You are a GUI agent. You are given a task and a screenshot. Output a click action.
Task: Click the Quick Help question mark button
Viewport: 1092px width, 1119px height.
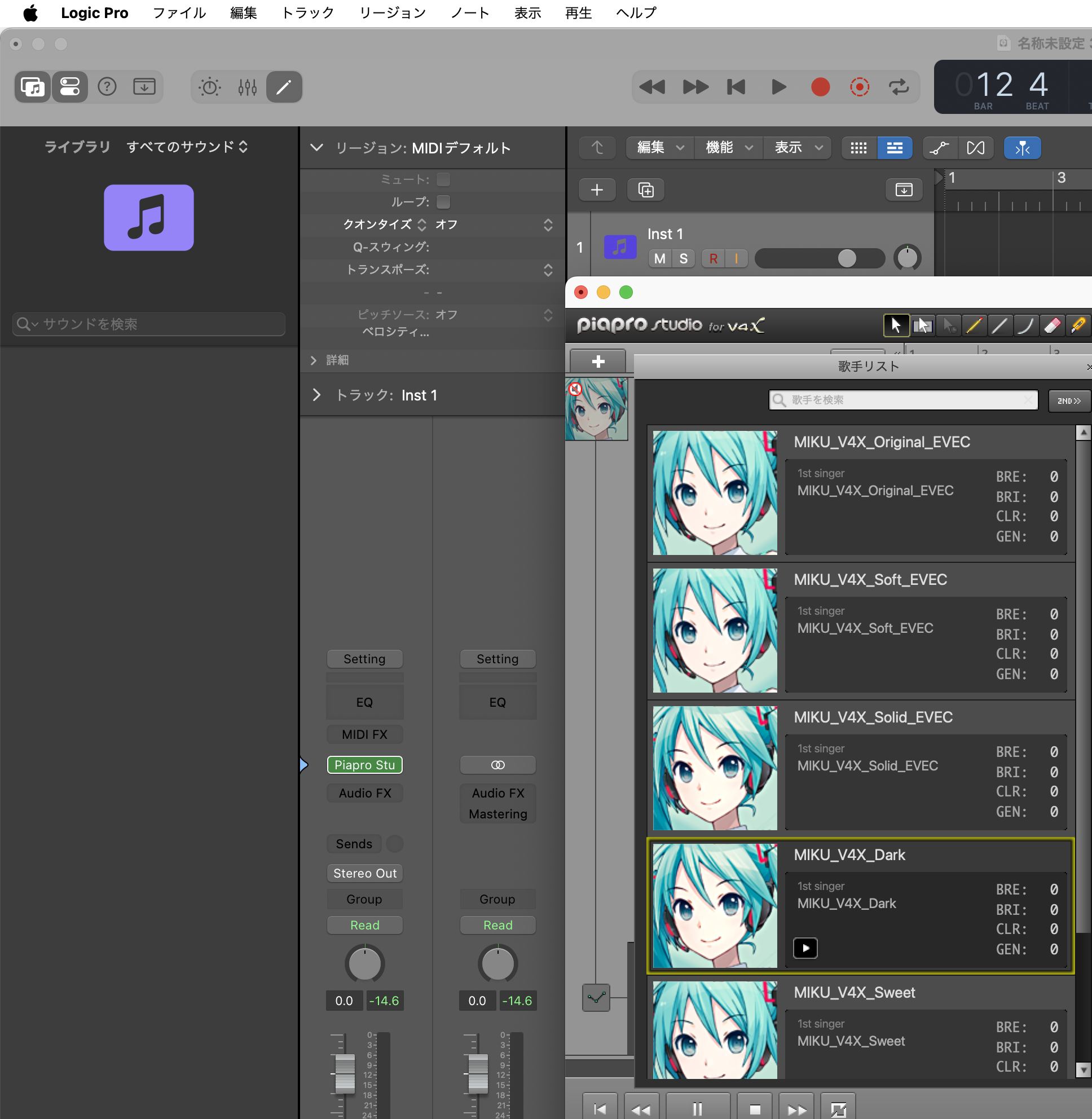[x=107, y=87]
